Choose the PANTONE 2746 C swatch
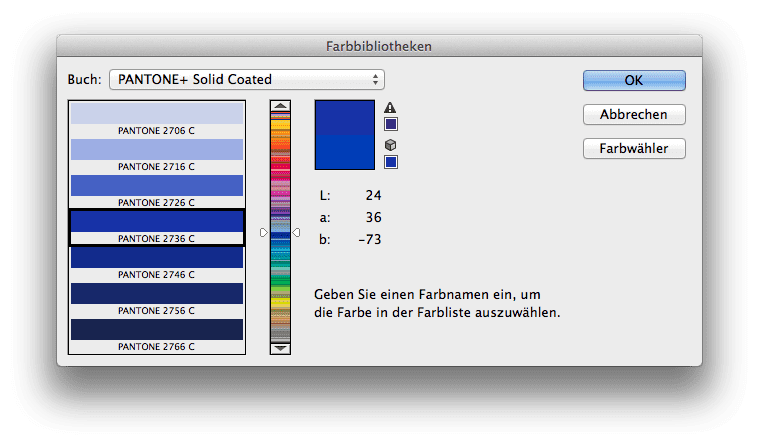The height and width of the screenshot is (445, 759). point(157,263)
